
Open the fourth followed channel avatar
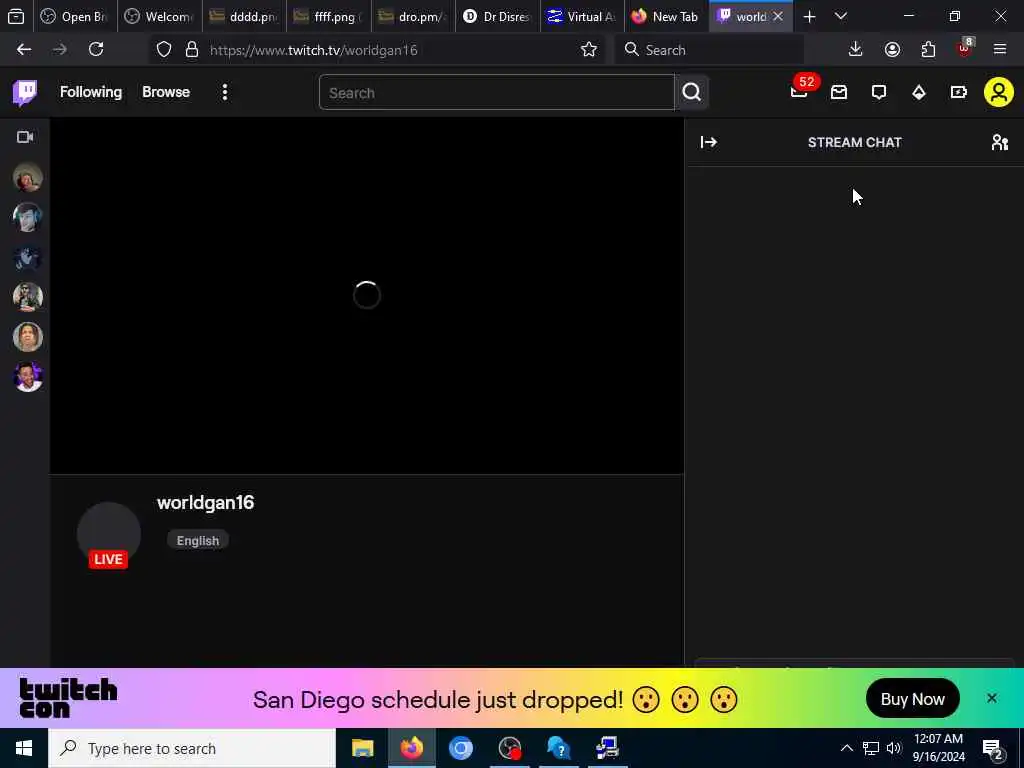[28, 297]
